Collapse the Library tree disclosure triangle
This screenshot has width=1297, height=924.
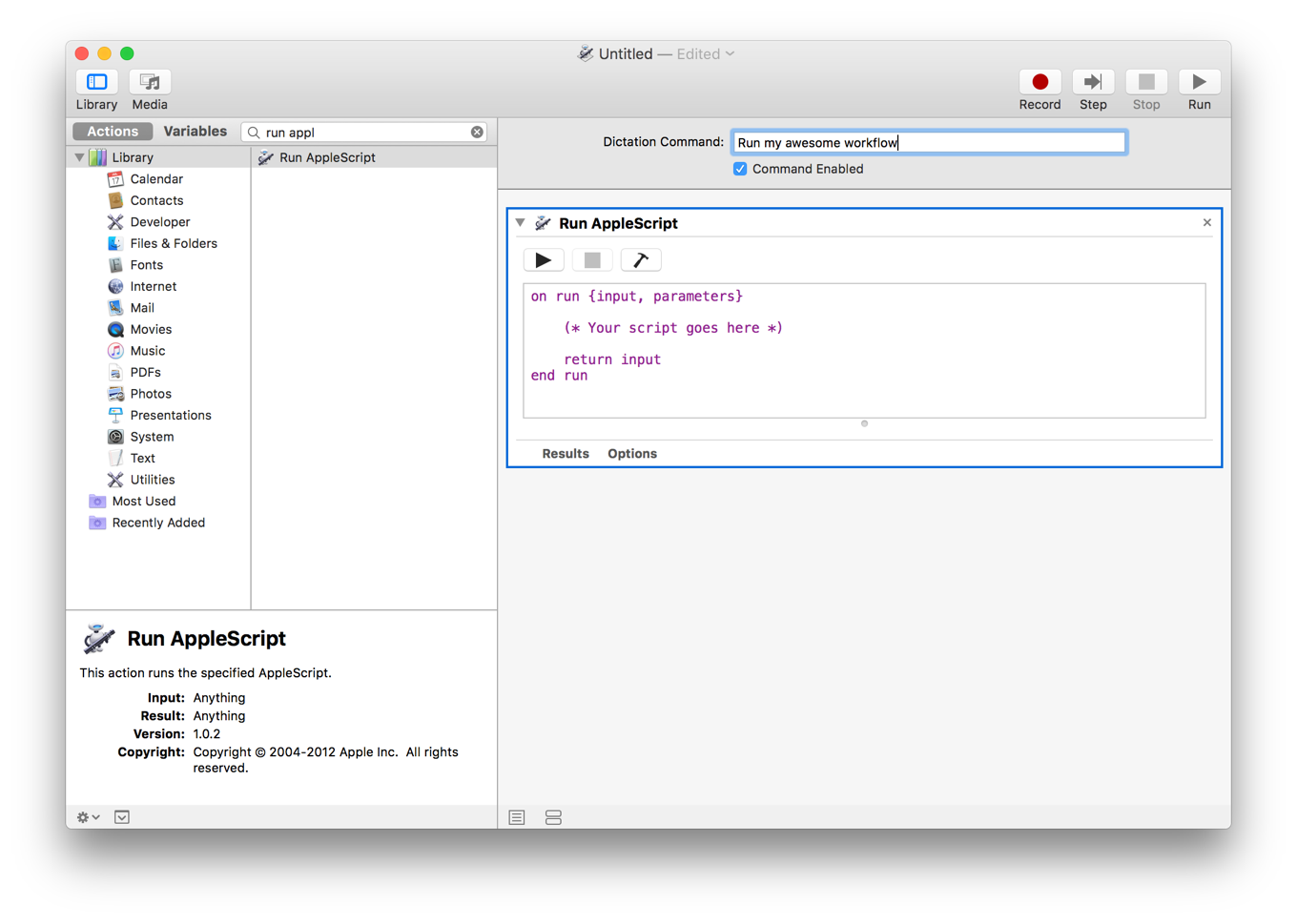79,157
